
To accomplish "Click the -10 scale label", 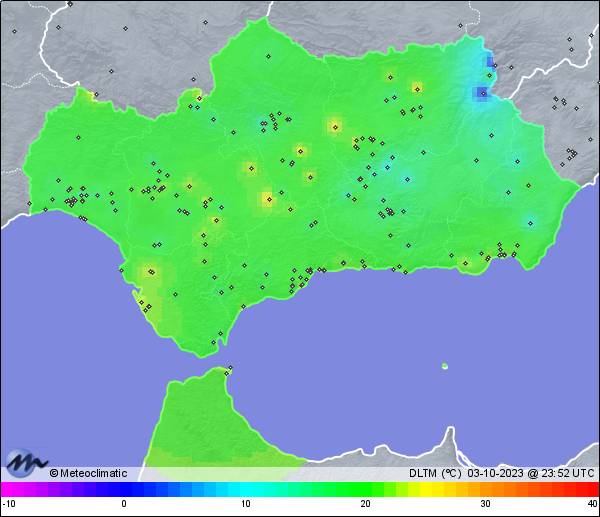I will (9, 504).
